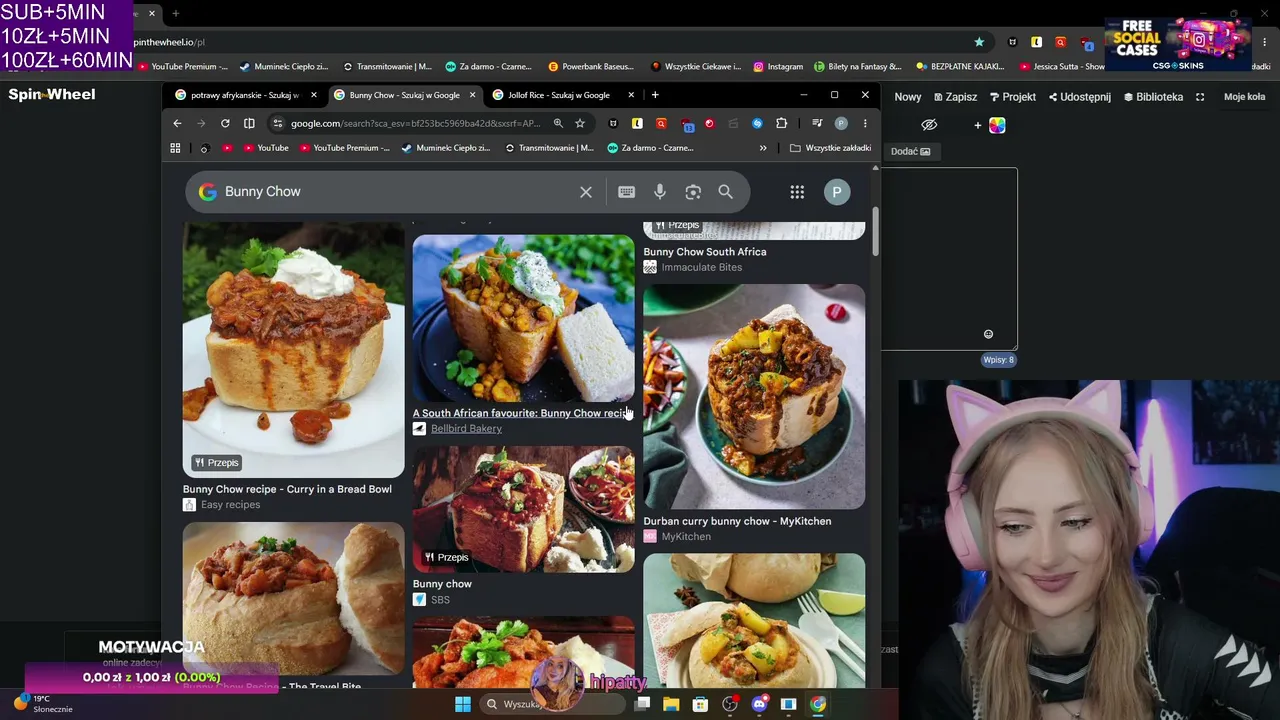The width and height of the screenshot is (1280, 720).
Task: Open the Wszystkie zakładki bookmarks folder
Action: point(830,148)
